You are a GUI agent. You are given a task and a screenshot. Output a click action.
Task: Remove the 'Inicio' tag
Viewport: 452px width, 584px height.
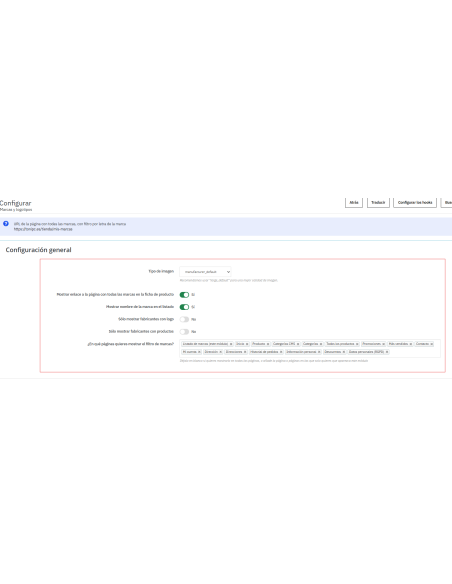247,344
